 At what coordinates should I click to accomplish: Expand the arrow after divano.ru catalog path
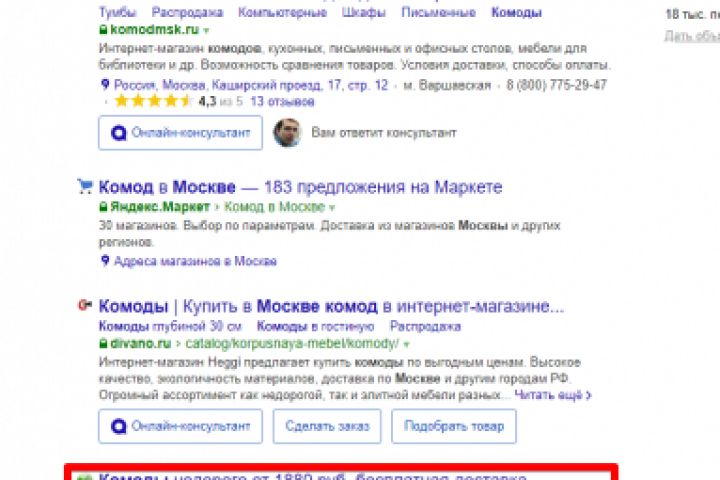[x=406, y=344]
